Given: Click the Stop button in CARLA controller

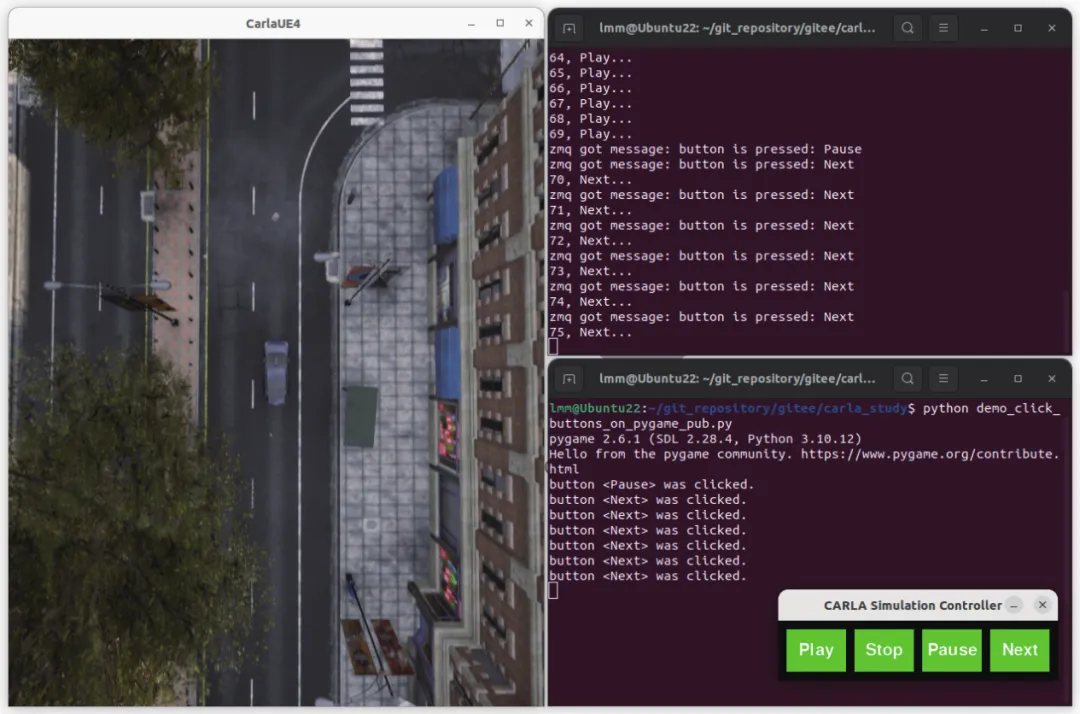Looking at the screenshot, I should [884, 649].
